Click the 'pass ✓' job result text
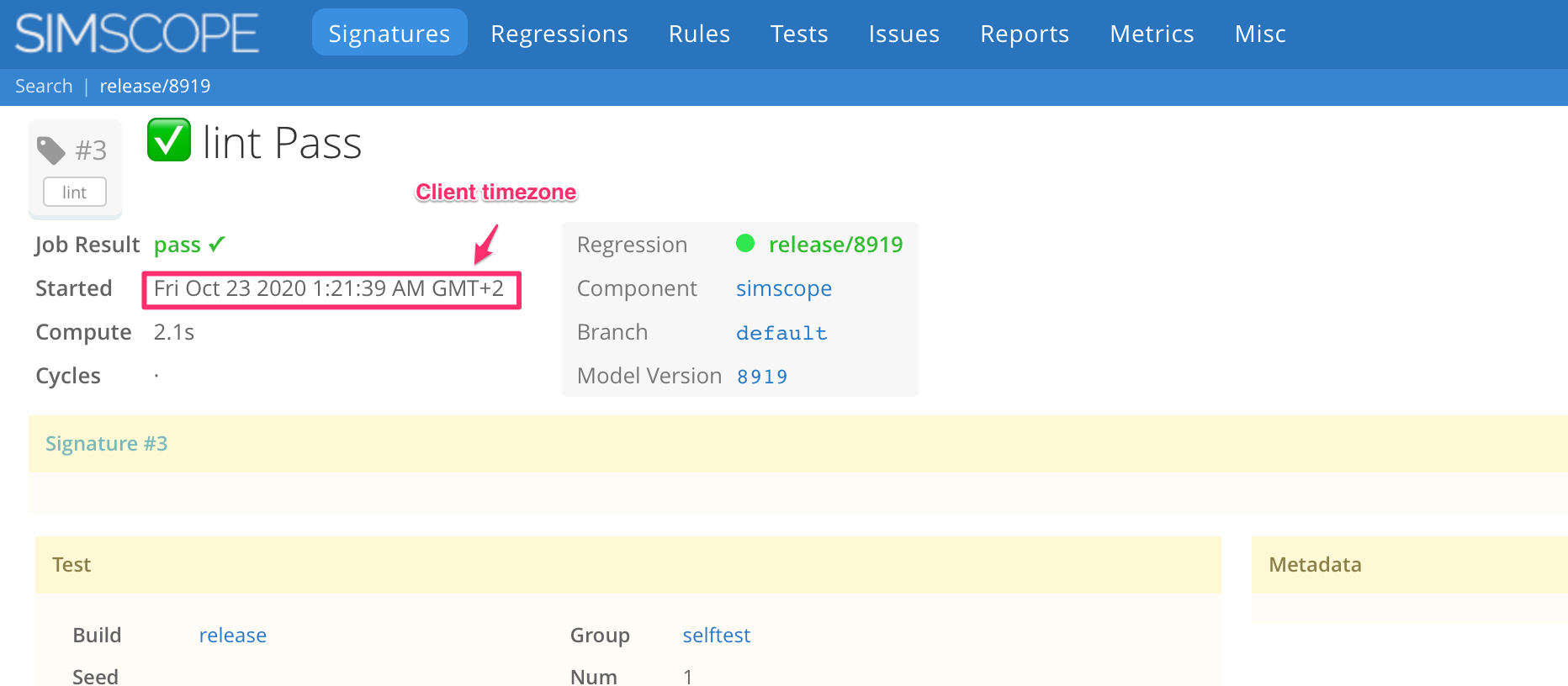 189,245
